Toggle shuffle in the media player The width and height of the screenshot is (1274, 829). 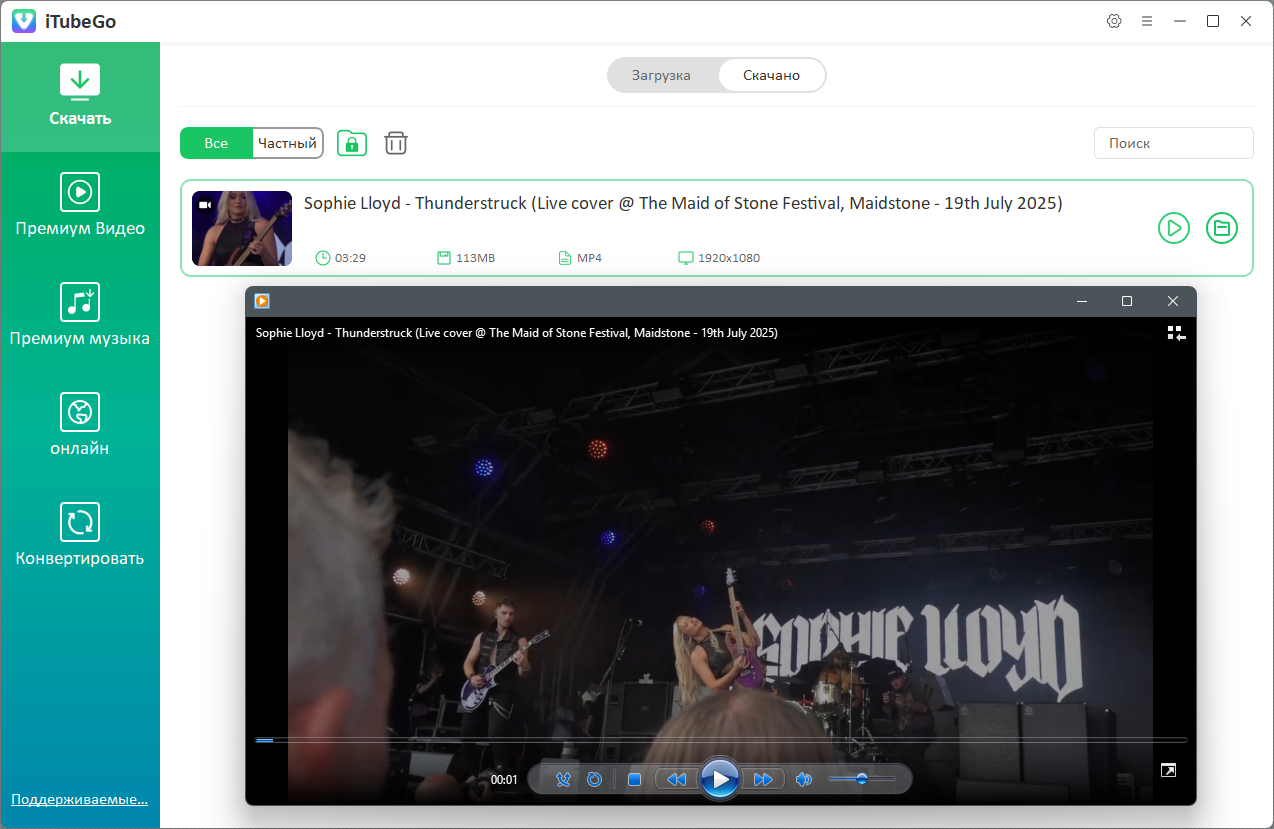coord(563,779)
